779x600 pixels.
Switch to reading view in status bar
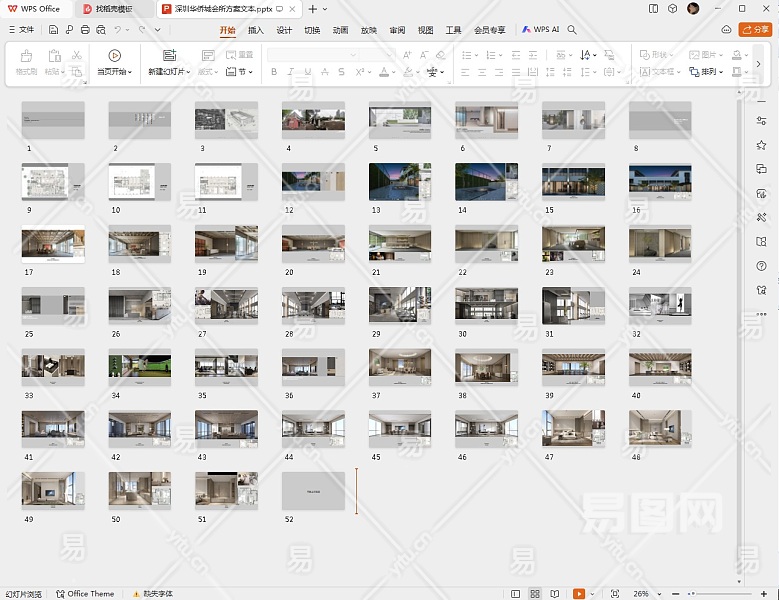(554, 594)
